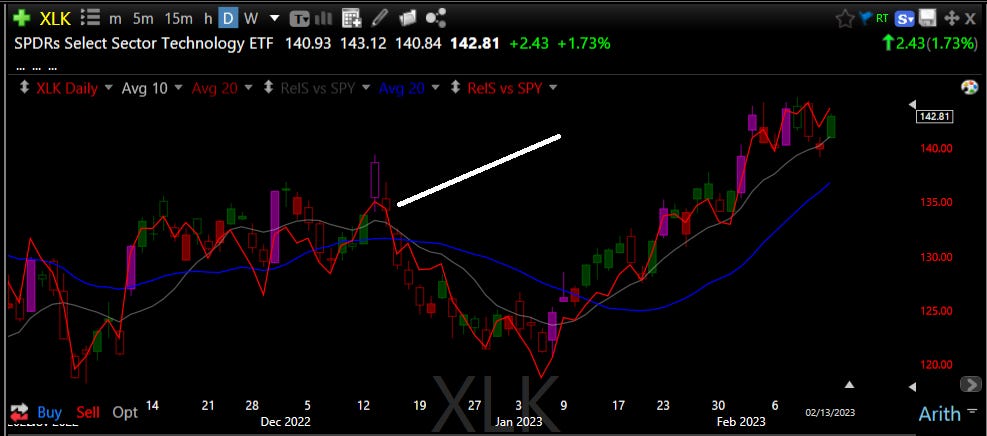Open the additional timeframes dropdown arrow
Screen dimensions: 987x436
(x=274, y=19)
